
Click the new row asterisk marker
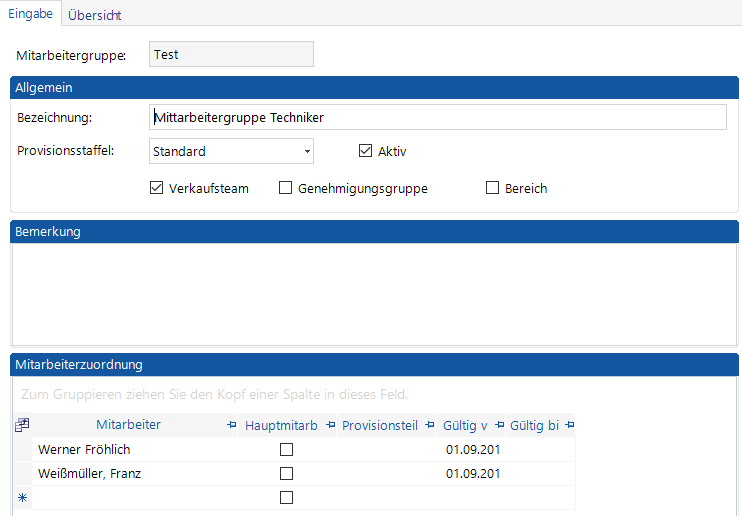coord(22,497)
